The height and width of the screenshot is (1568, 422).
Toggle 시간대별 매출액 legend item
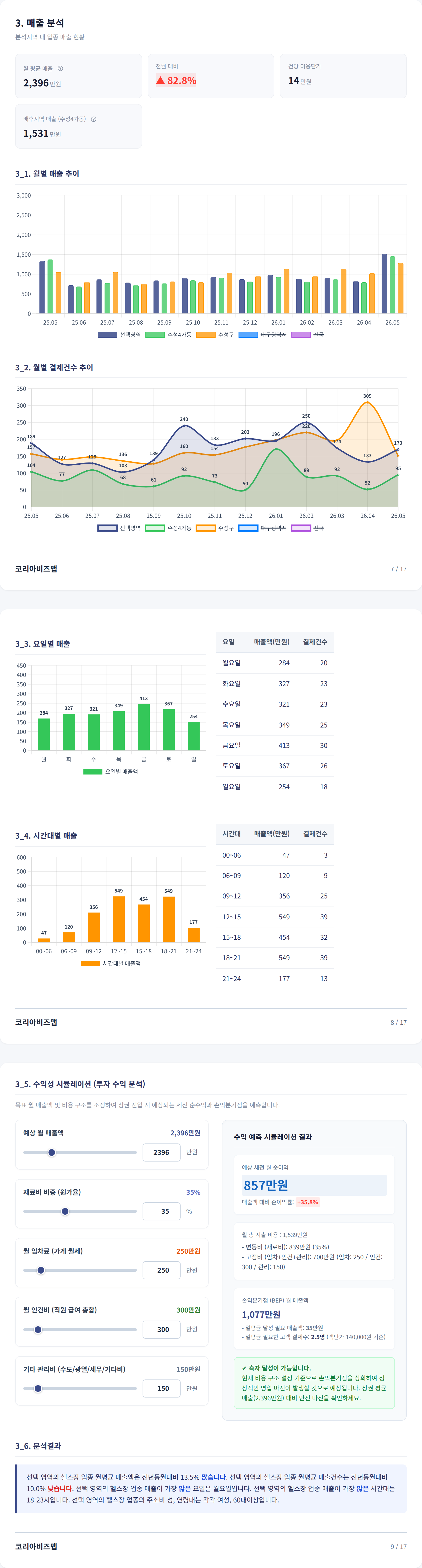coord(111,963)
